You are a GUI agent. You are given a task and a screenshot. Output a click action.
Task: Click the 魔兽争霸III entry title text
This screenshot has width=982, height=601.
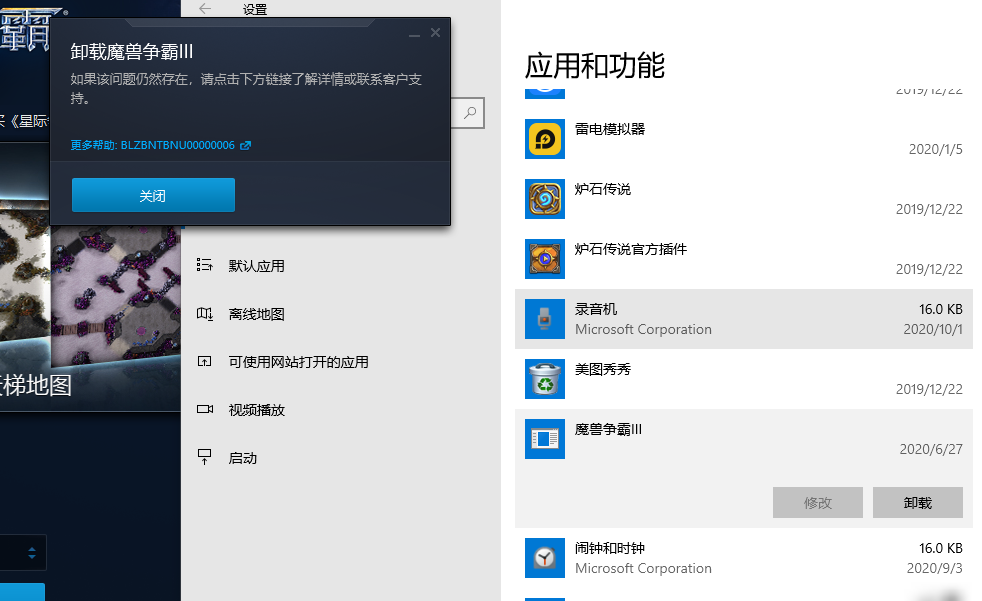click(x=608, y=429)
